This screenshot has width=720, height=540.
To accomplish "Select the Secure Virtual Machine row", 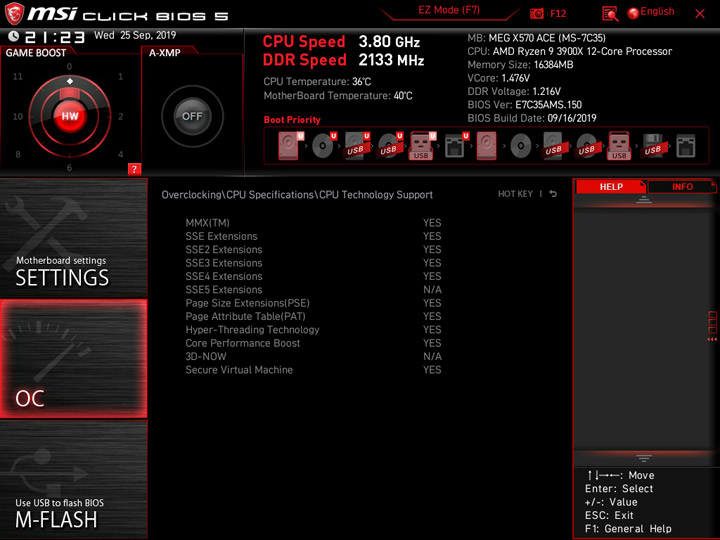I will pyautogui.click(x=313, y=370).
